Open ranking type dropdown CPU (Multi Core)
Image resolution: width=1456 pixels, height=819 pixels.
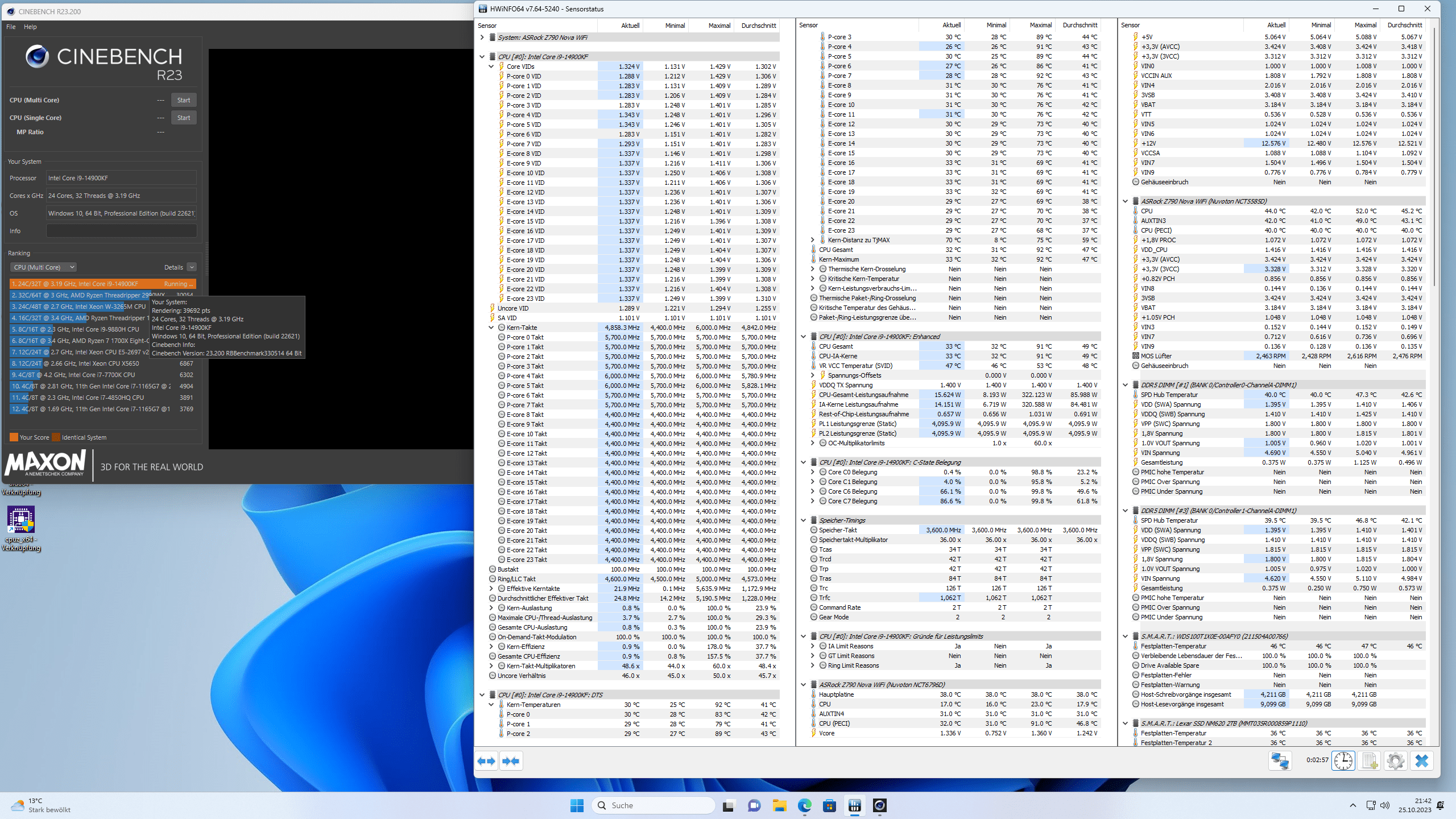click(43, 267)
